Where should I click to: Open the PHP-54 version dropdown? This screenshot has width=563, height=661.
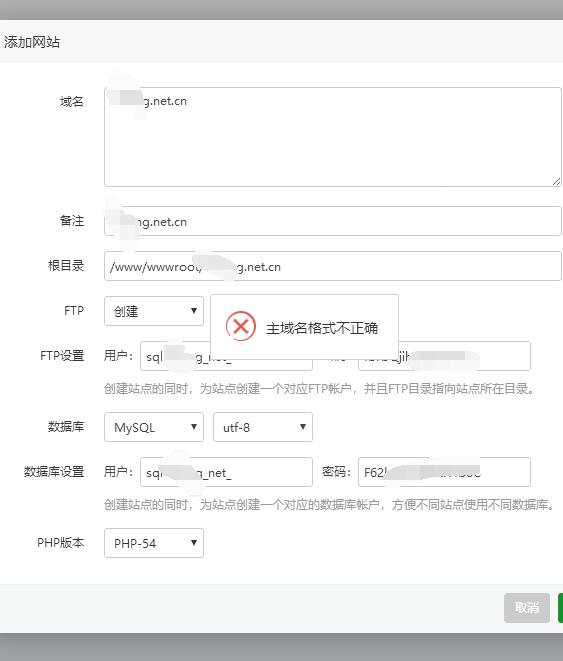tap(154, 543)
